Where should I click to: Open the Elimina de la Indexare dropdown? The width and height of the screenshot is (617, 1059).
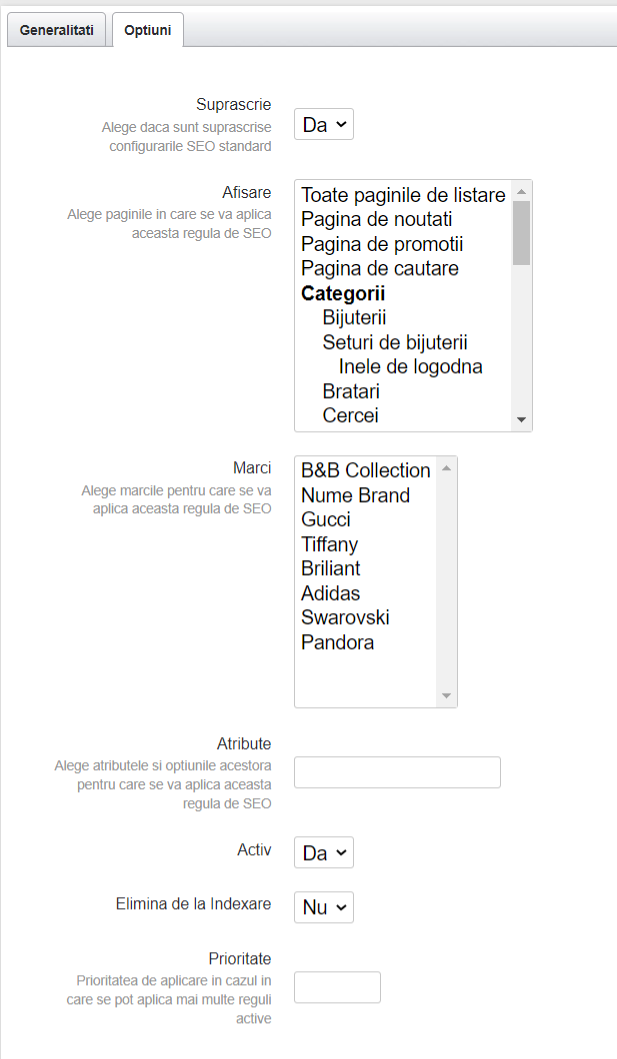[322, 907]
